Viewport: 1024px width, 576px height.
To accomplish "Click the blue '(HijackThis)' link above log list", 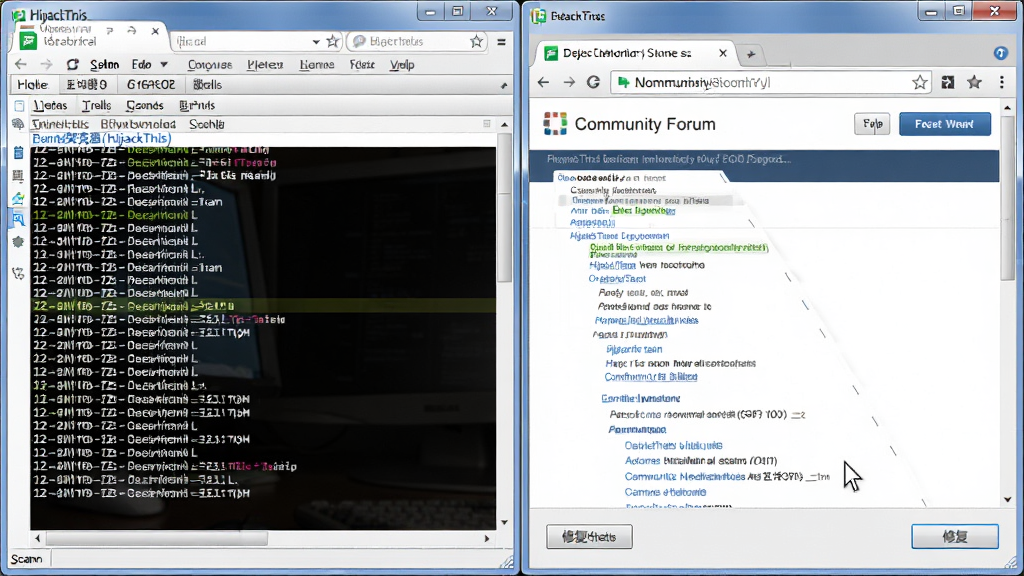I will tap(137, 138).
